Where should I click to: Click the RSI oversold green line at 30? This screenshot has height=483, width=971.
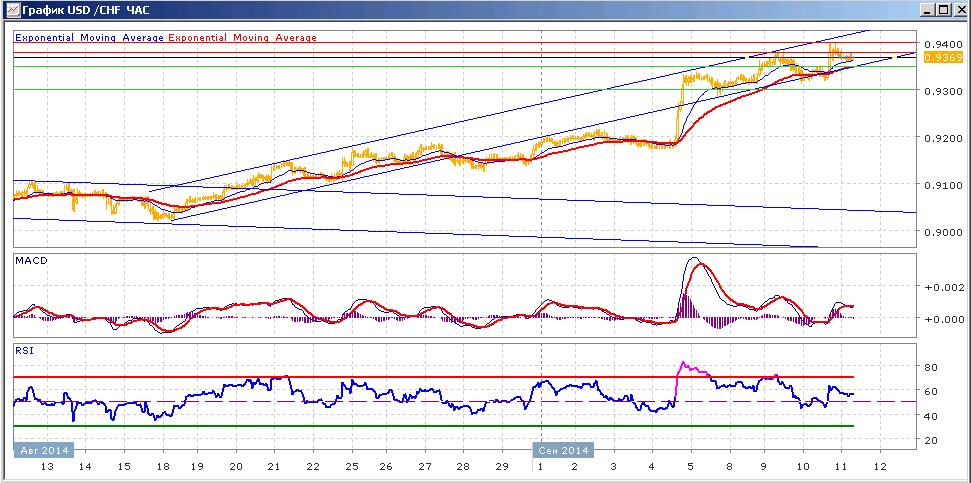433,425
